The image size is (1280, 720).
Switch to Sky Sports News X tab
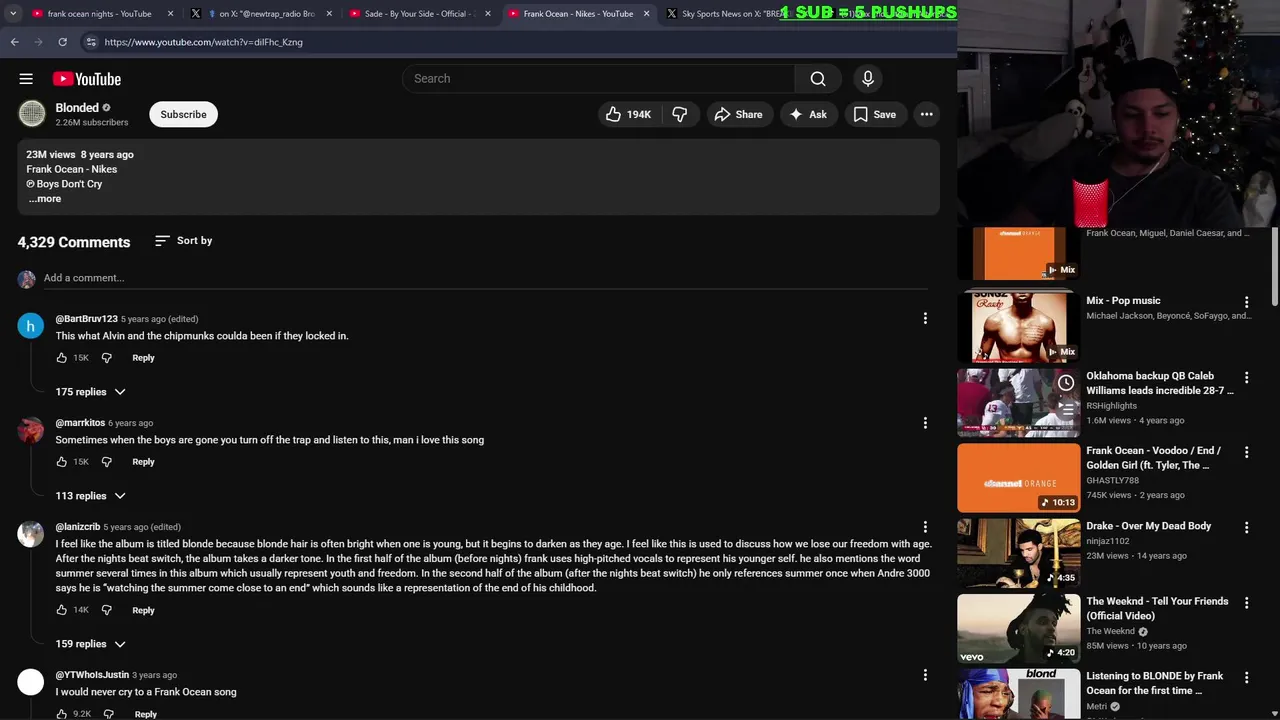(730, 14)
